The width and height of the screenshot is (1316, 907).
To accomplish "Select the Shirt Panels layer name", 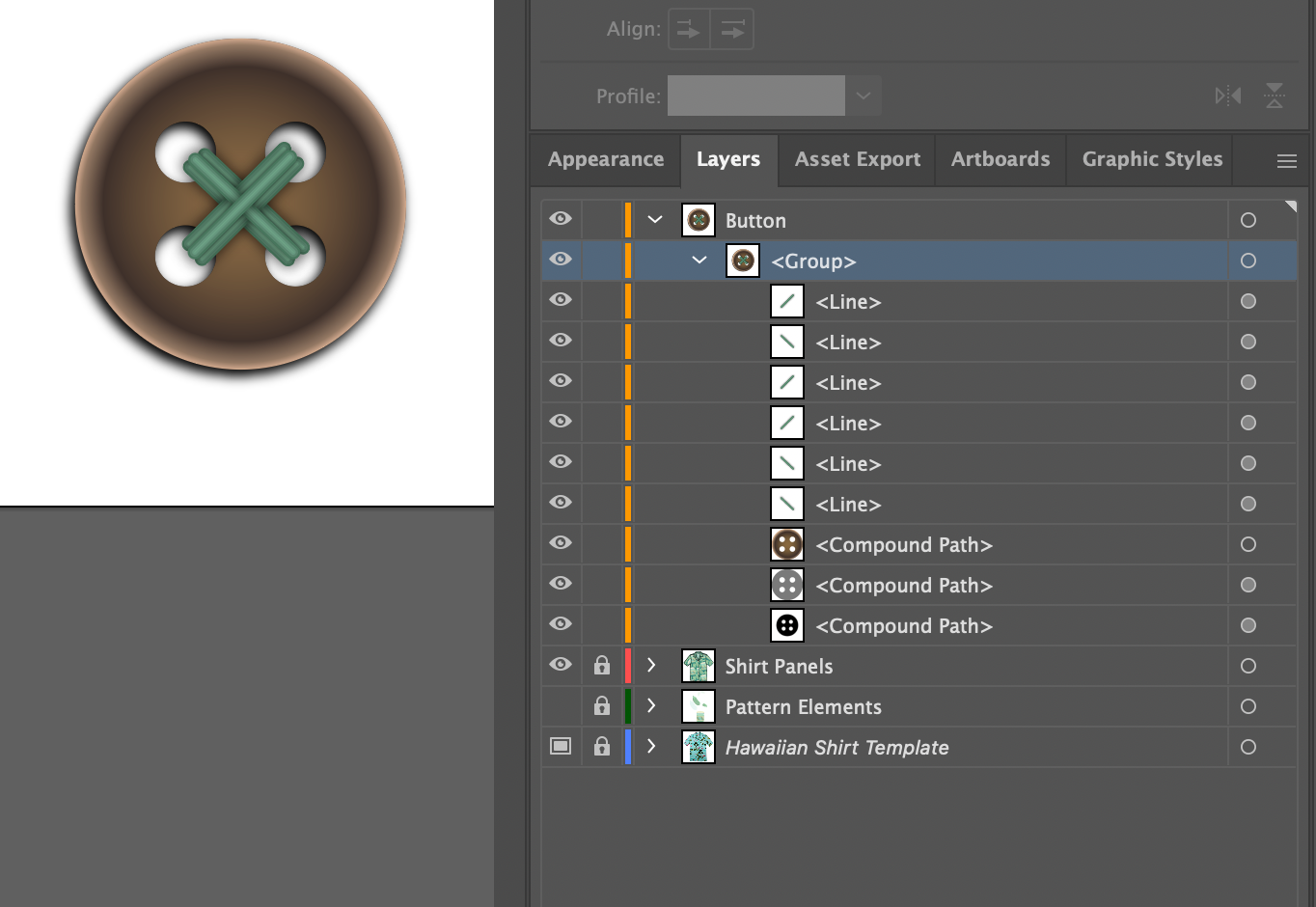I will point(779,667).
